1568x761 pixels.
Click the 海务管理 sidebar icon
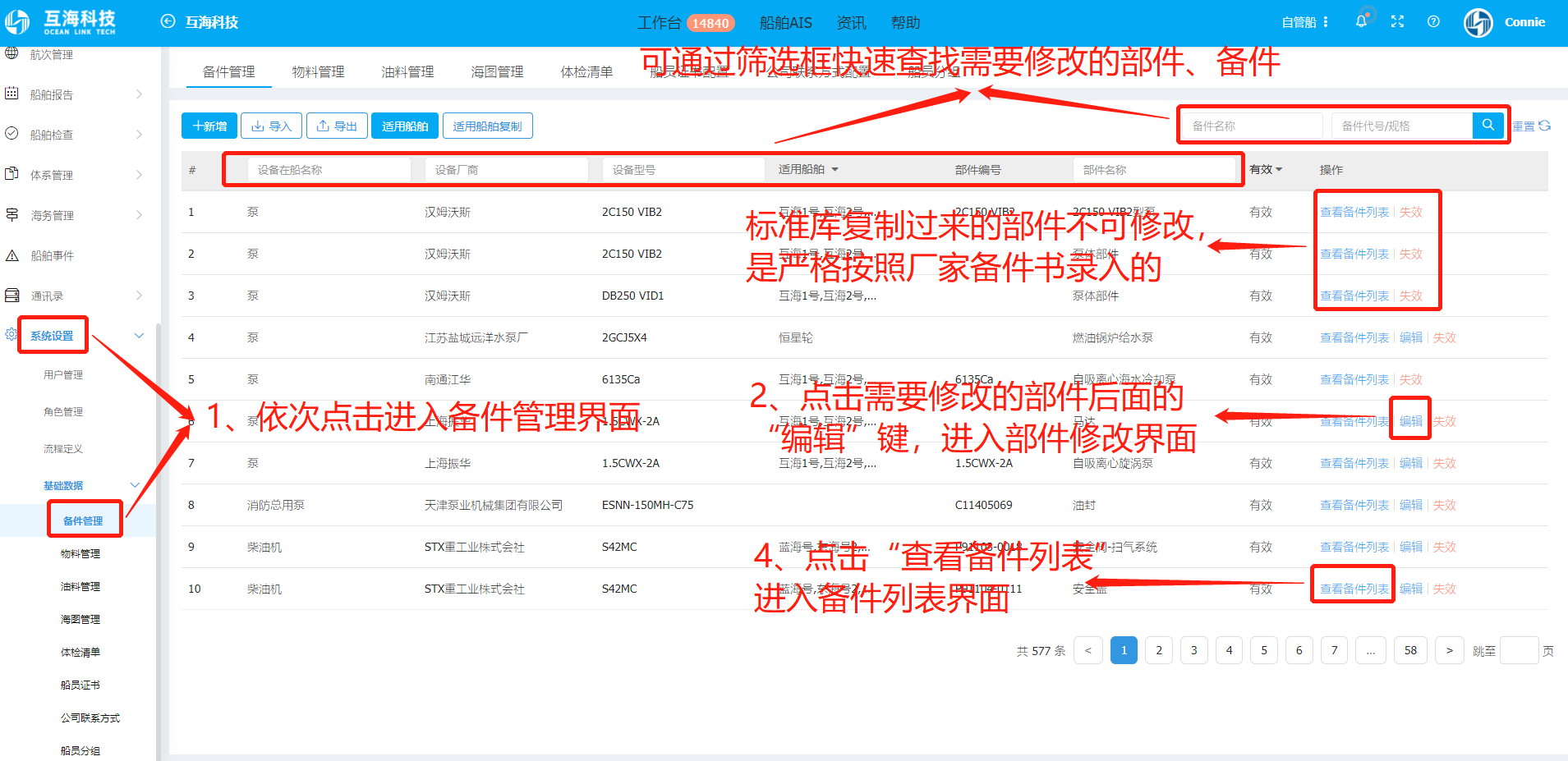coord(11,214)
